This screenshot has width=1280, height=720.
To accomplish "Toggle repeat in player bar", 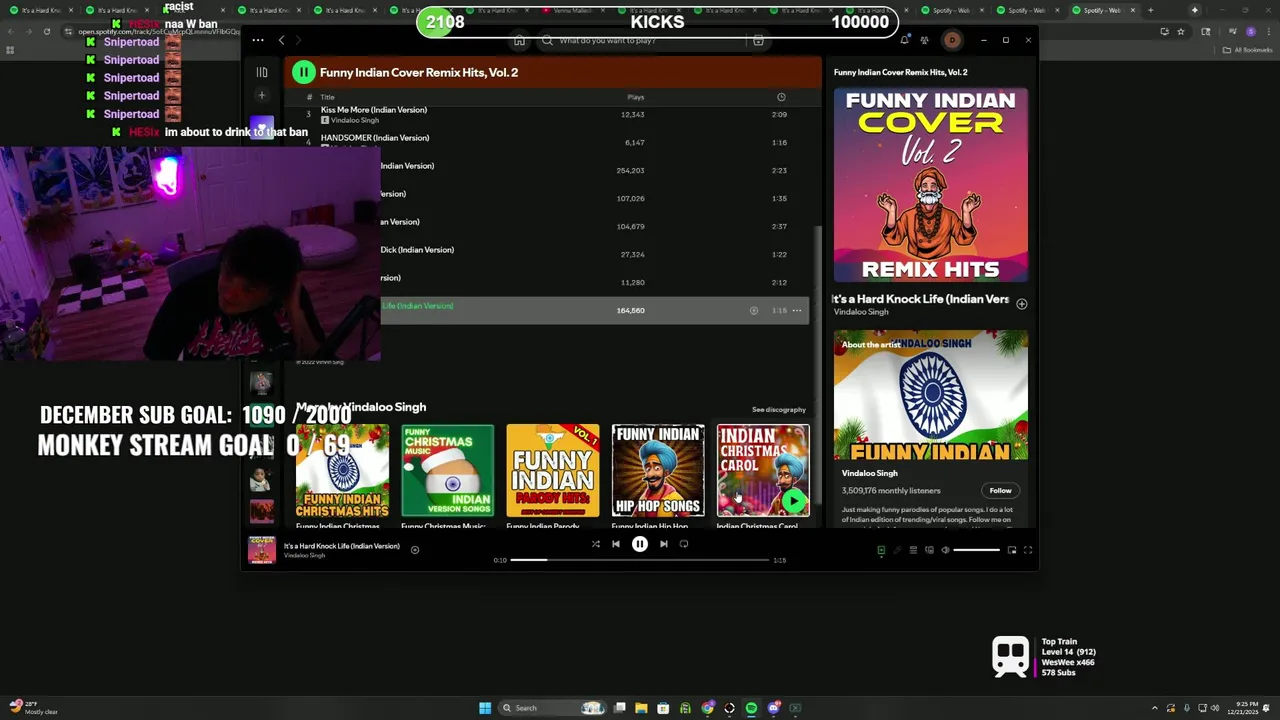I will tap(684, 544).
